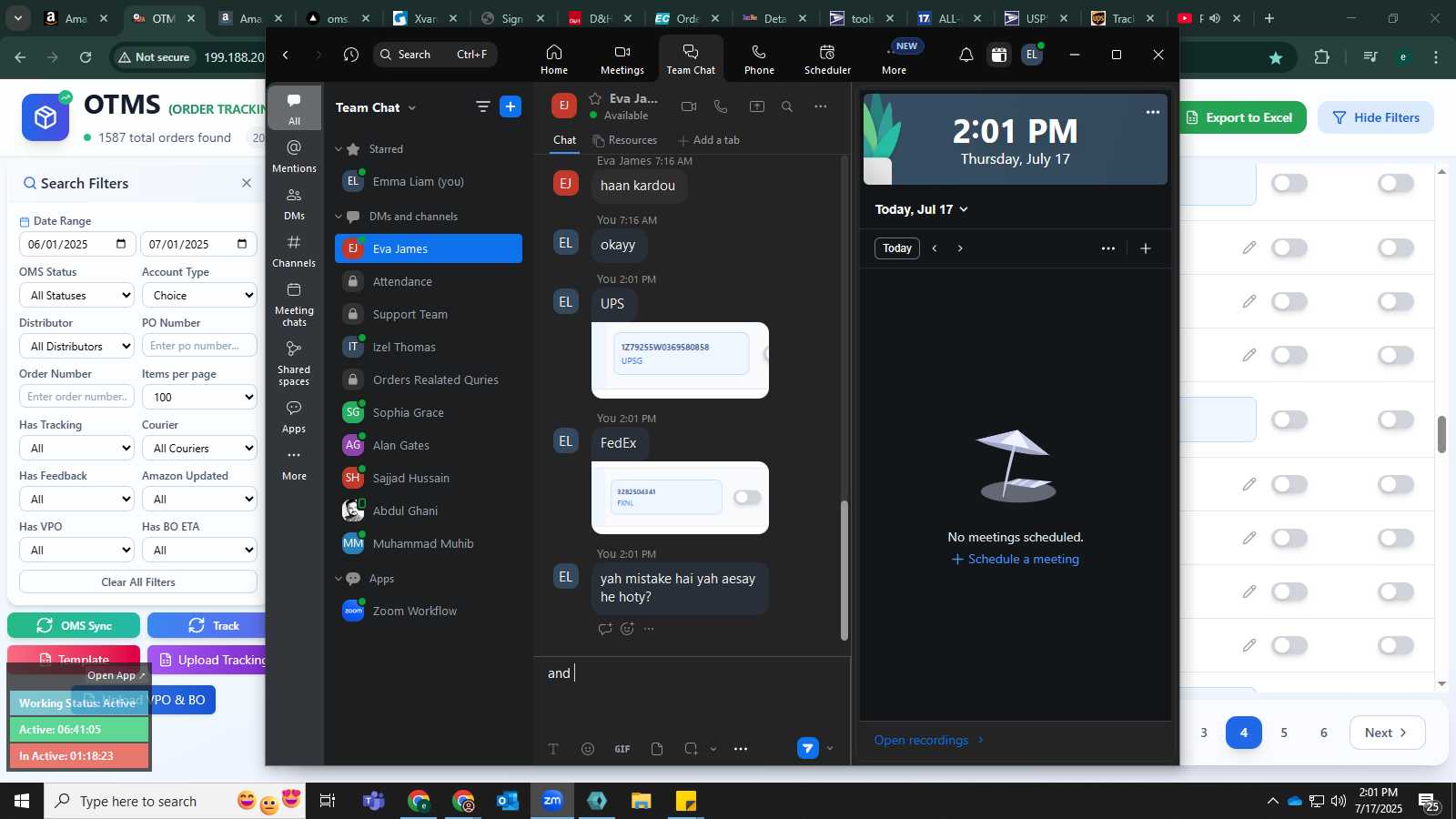The width and height of the screenshot is (1456, 819).
Task: Open the Scheduler tab in Zoom
Action: coord(827,59)
